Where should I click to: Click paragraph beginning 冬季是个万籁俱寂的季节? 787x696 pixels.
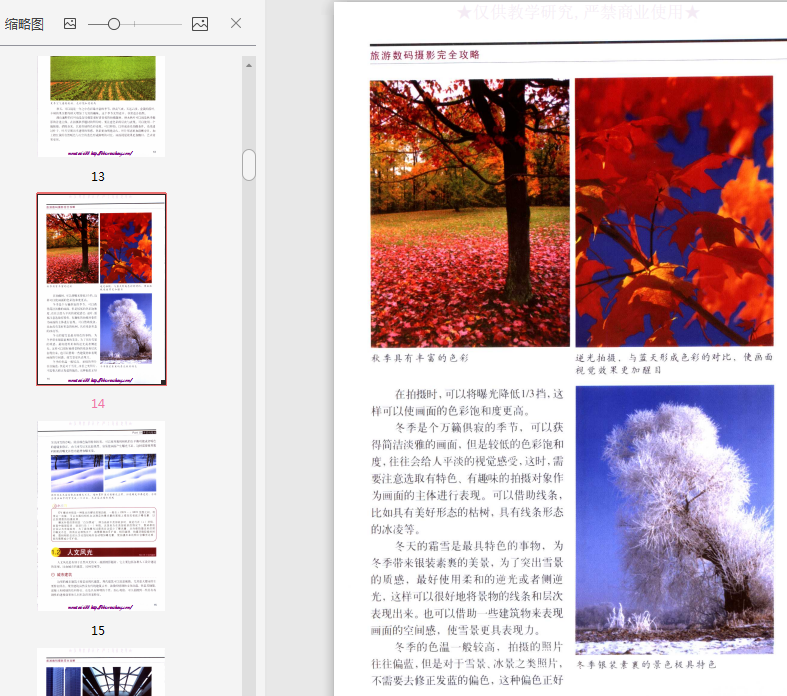[x=467, y=478]
